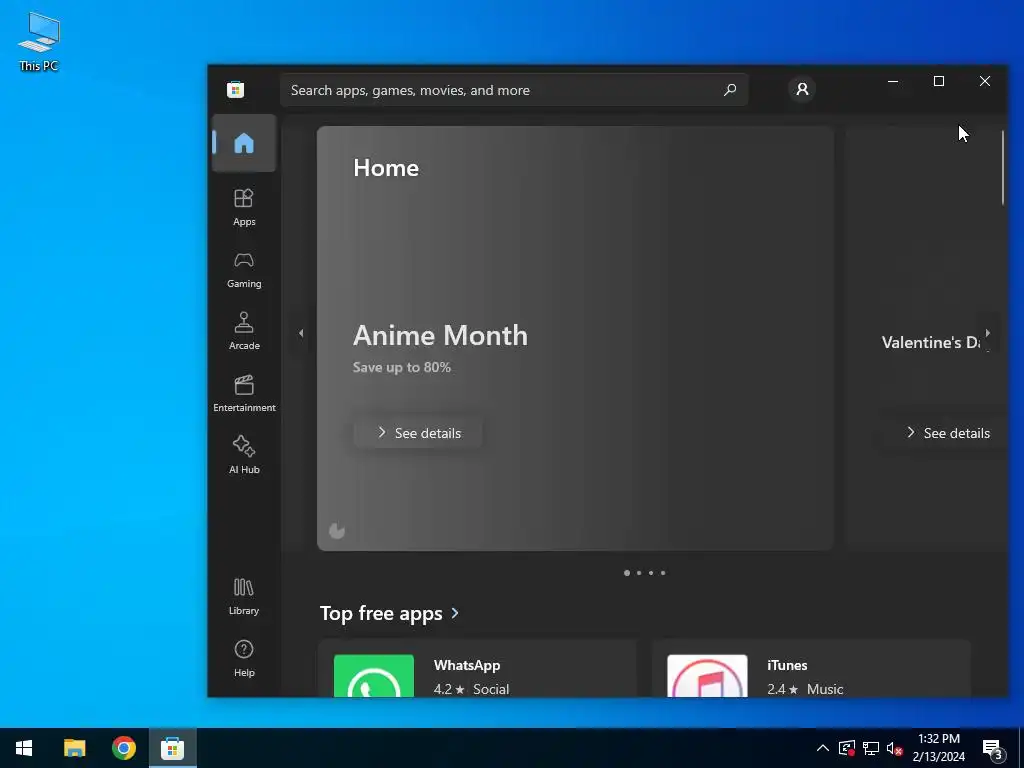Viewport: 1024px width, 768px height.
Task: Click the magnifier search icon
Action: click(730, 89)
